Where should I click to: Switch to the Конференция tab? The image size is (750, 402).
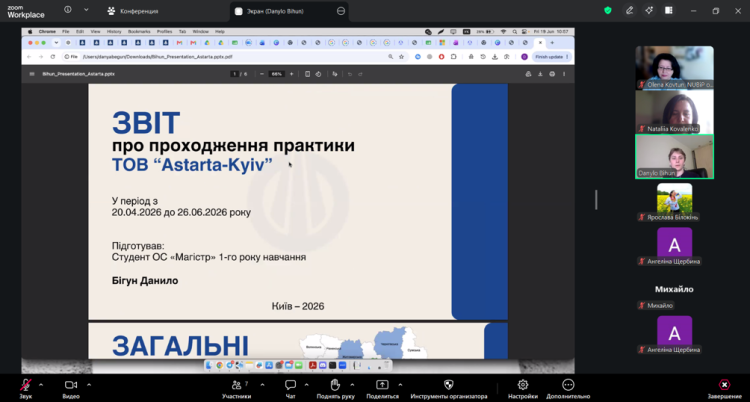(132, 11)
